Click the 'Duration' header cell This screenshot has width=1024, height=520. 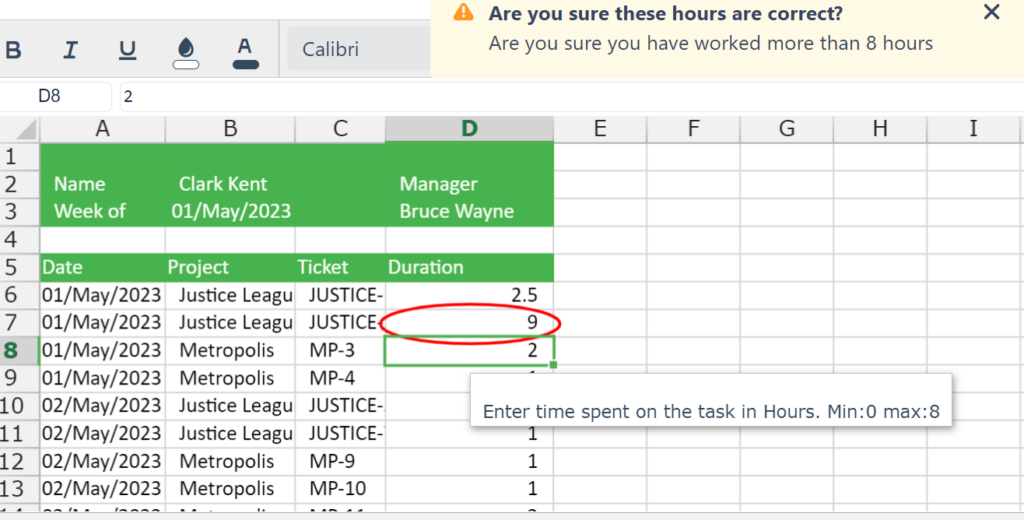tap(470, 267)
